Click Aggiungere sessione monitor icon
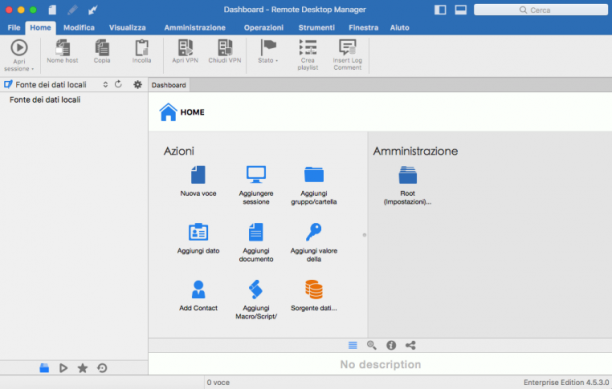The height and width of the screenshot is (389, 612). [256, 175]
